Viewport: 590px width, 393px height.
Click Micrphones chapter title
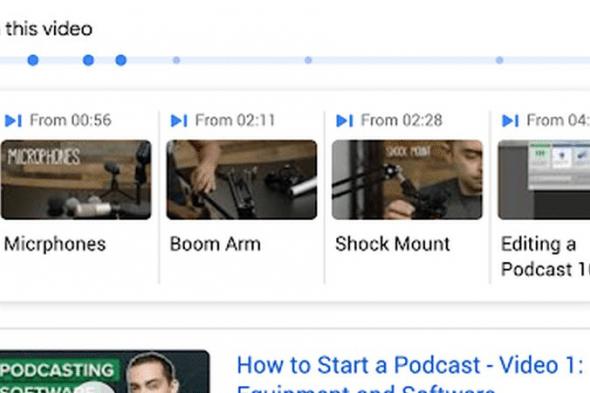(55, 244)
